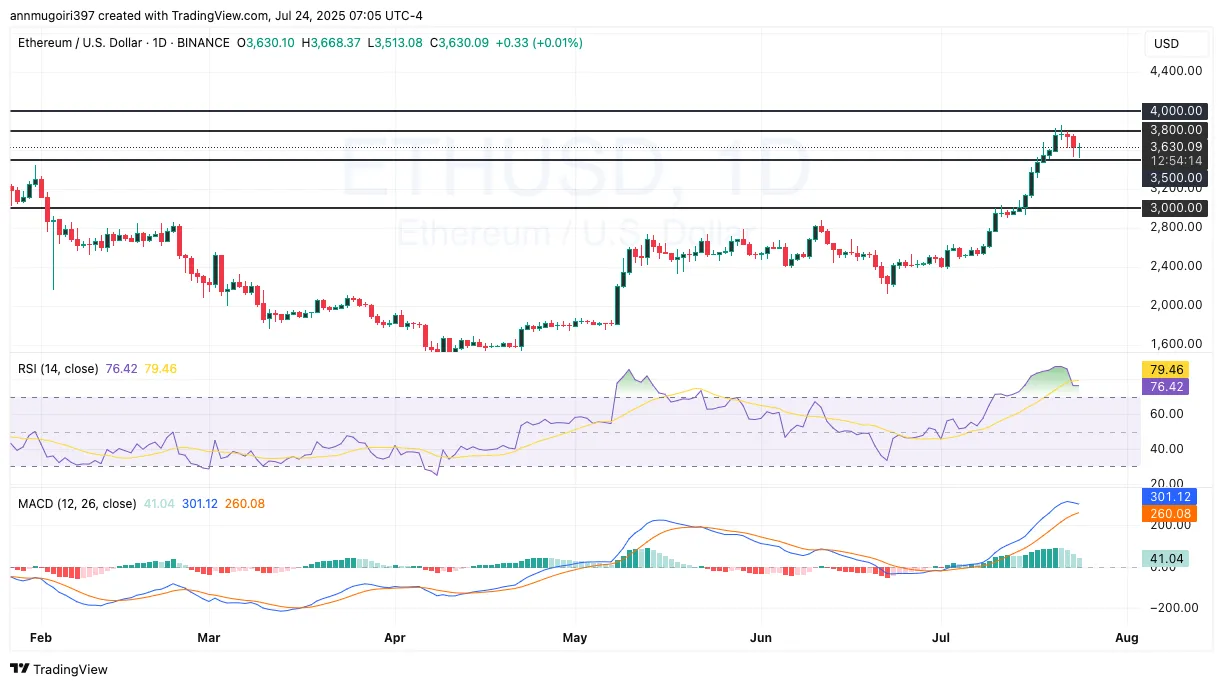Screen dimensions: 1223x686
Task: Expand the RSI (14, close) indicator legend
Action: [x=57, y=369]
